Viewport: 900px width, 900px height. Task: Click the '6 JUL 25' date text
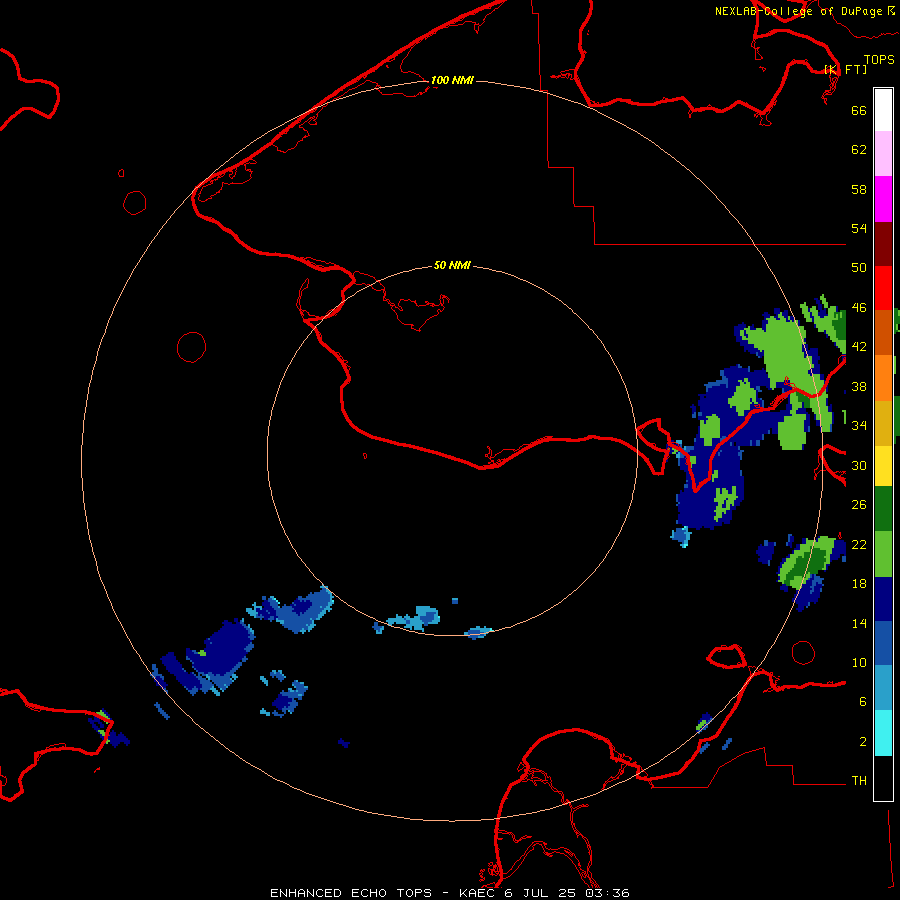click(x=540, y=893)
